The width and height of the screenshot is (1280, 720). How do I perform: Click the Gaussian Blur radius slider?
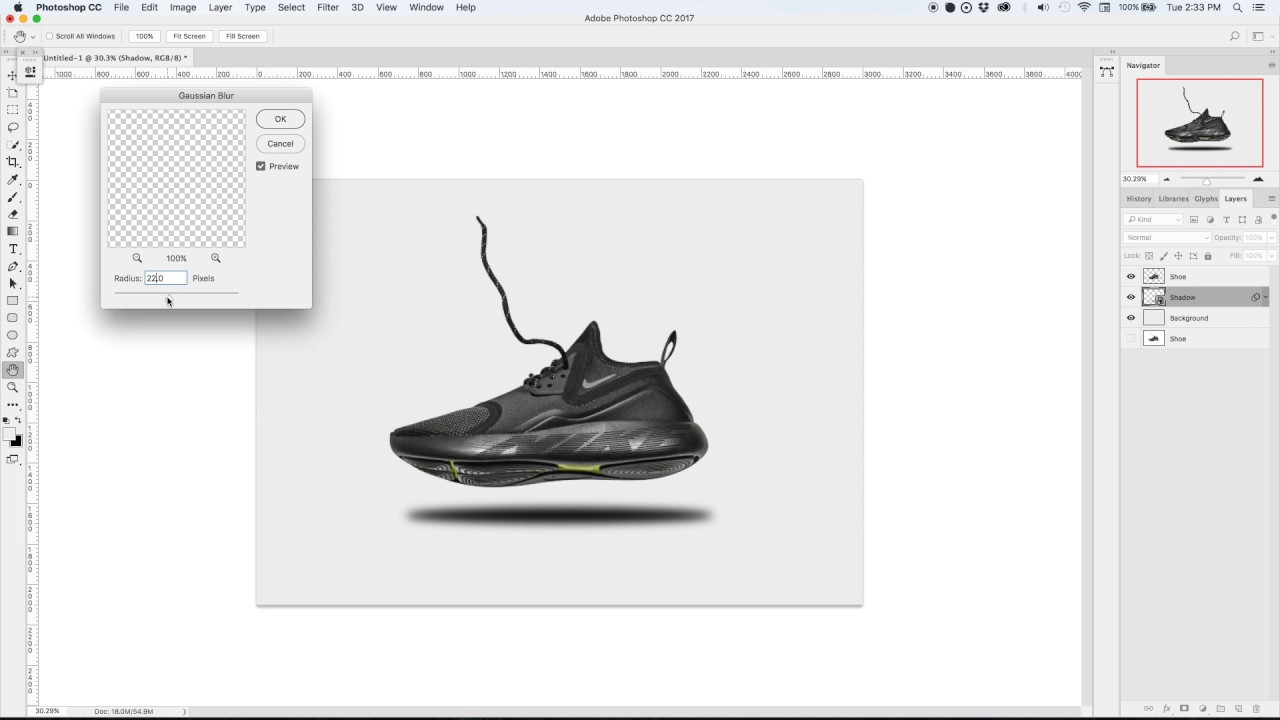pos(176,293)
